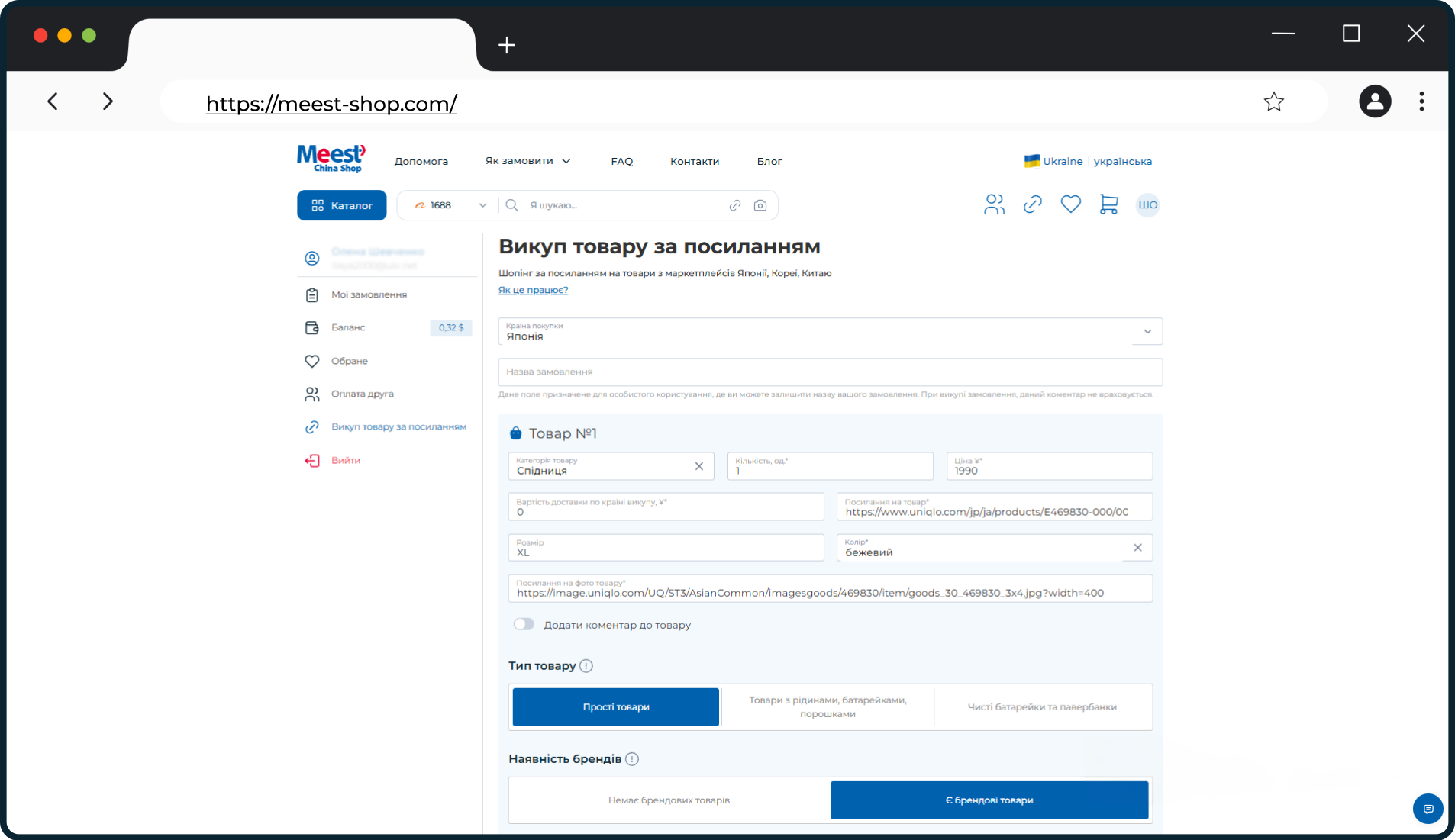Select Чисті батарейки та павербанки type
This screenshot has height=840, width=1455.
(1042, 707)
